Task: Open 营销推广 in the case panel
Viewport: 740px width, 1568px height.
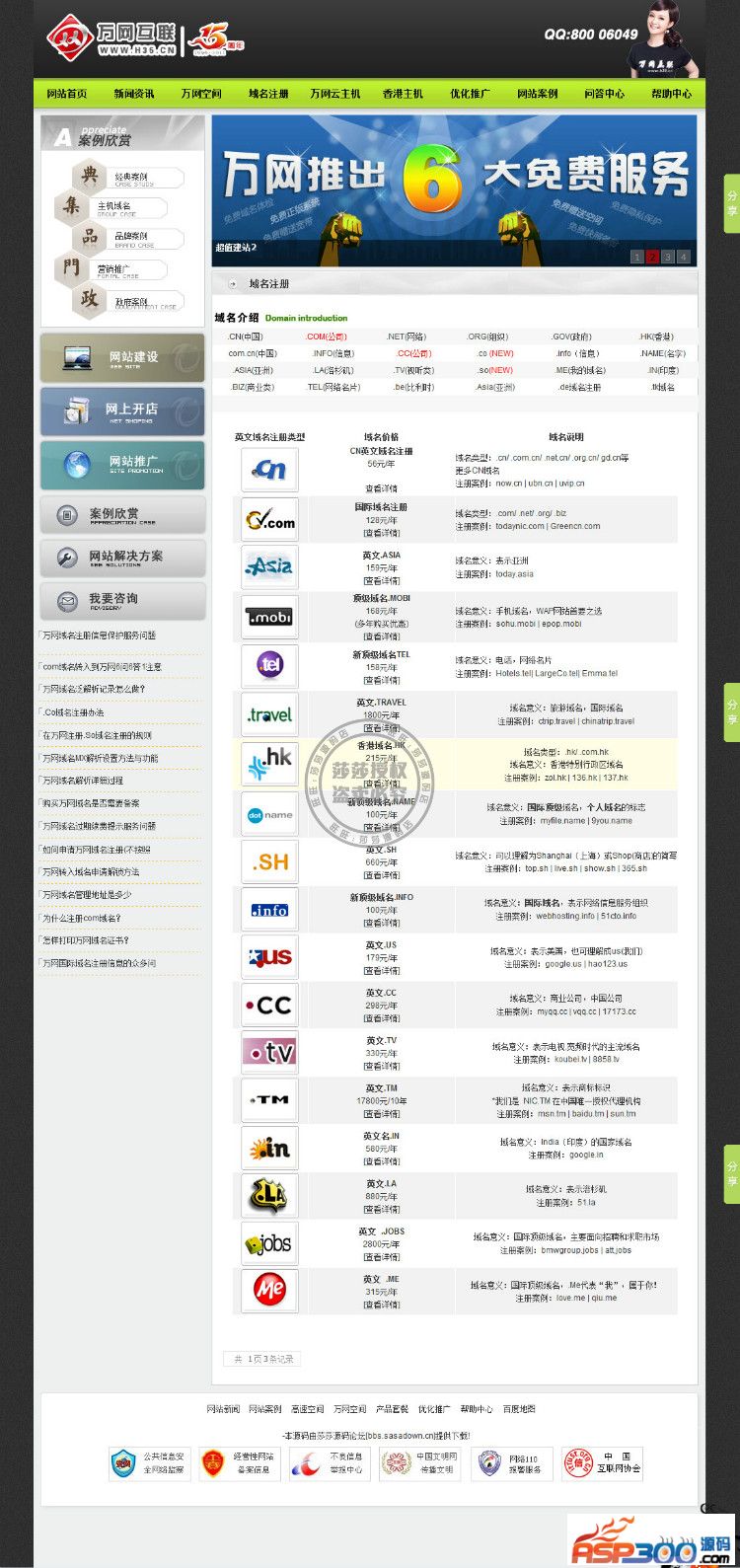Action: 114,269
